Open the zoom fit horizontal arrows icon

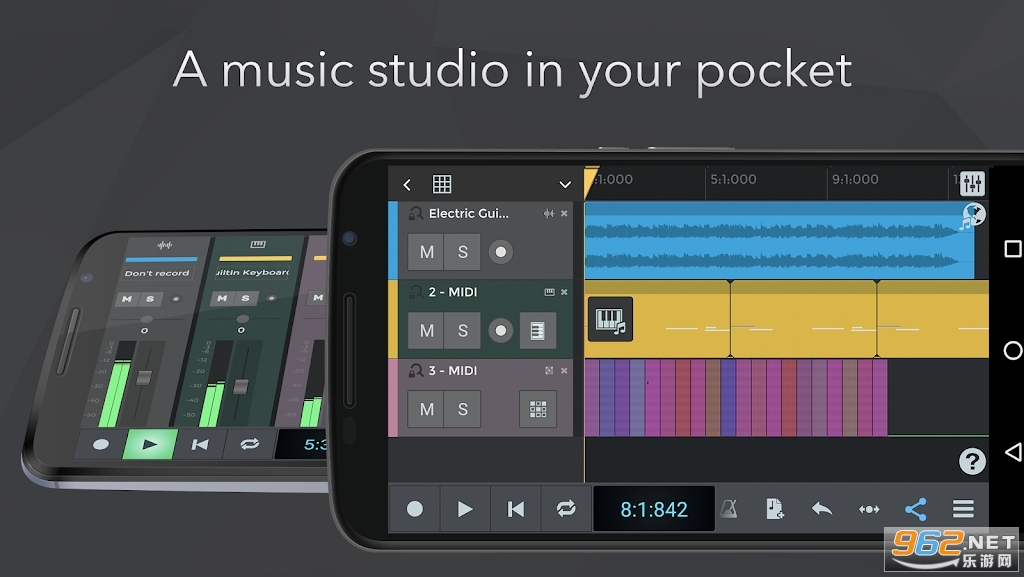(869, 509)
